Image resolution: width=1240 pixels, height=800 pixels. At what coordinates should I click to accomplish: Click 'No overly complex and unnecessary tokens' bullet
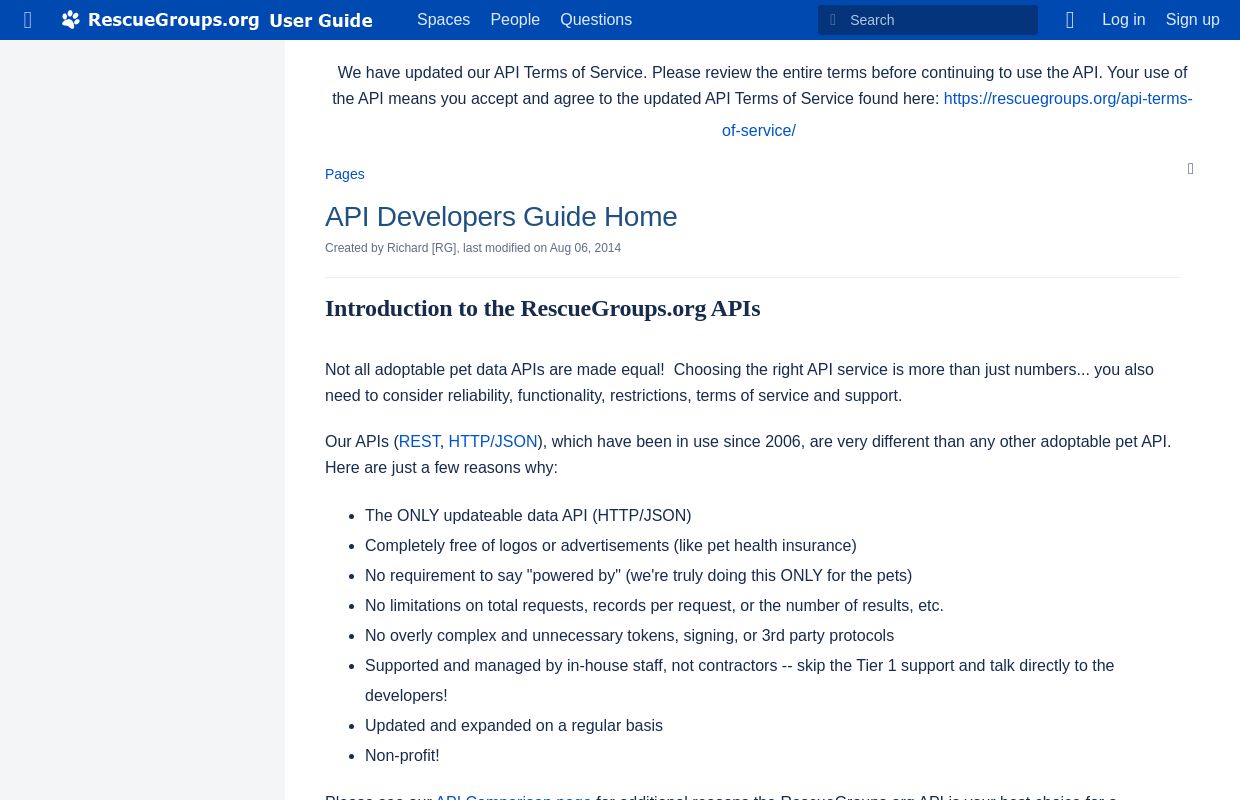click(629, 636)
